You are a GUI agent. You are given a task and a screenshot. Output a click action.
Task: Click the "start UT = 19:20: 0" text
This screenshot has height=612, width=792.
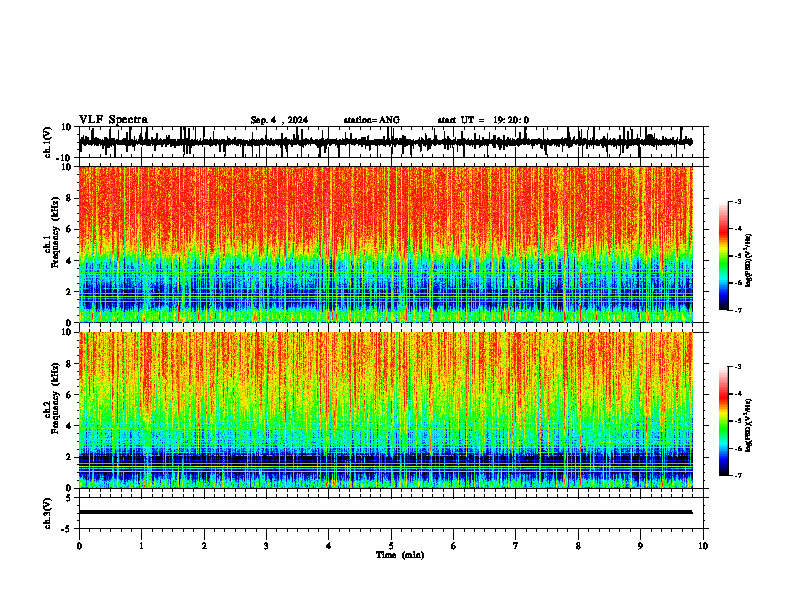[483, 120]
